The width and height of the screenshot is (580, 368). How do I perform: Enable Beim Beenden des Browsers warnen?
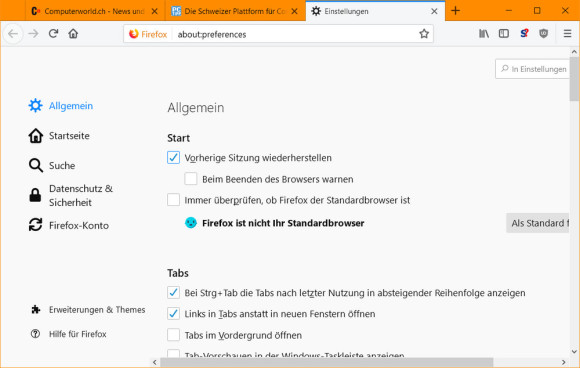(191, 179)
